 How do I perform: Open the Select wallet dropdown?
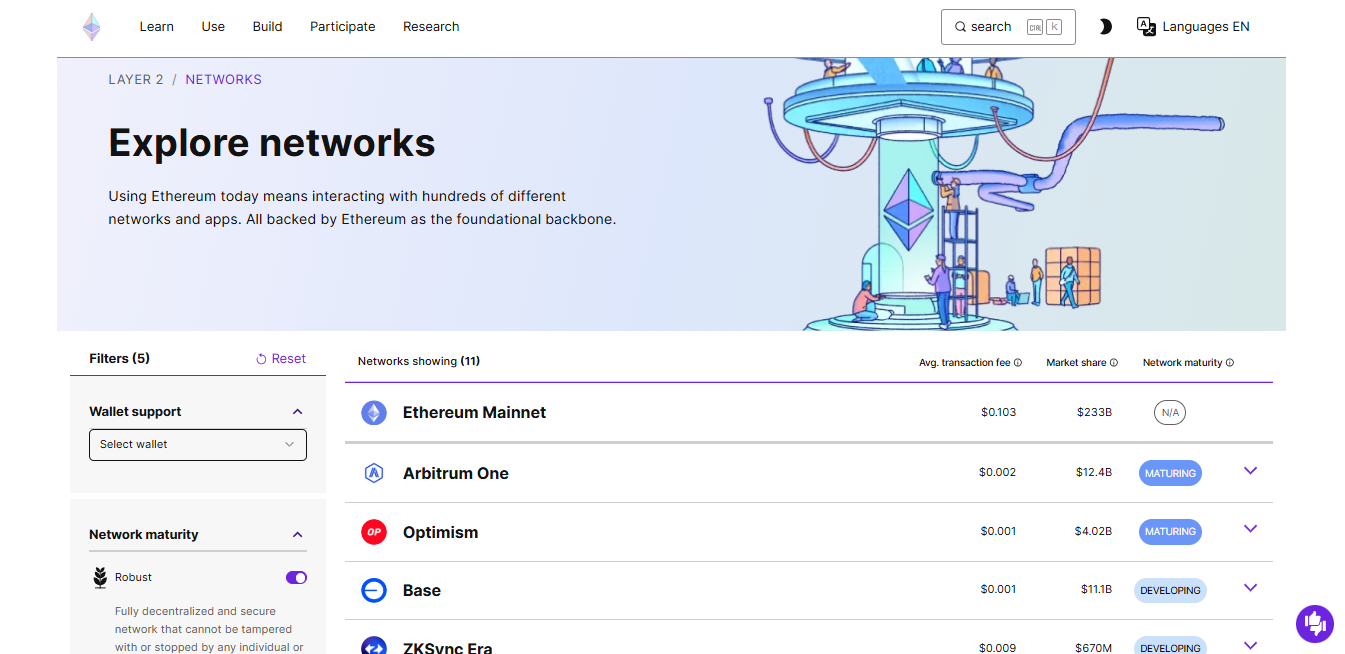coord(198,444)
